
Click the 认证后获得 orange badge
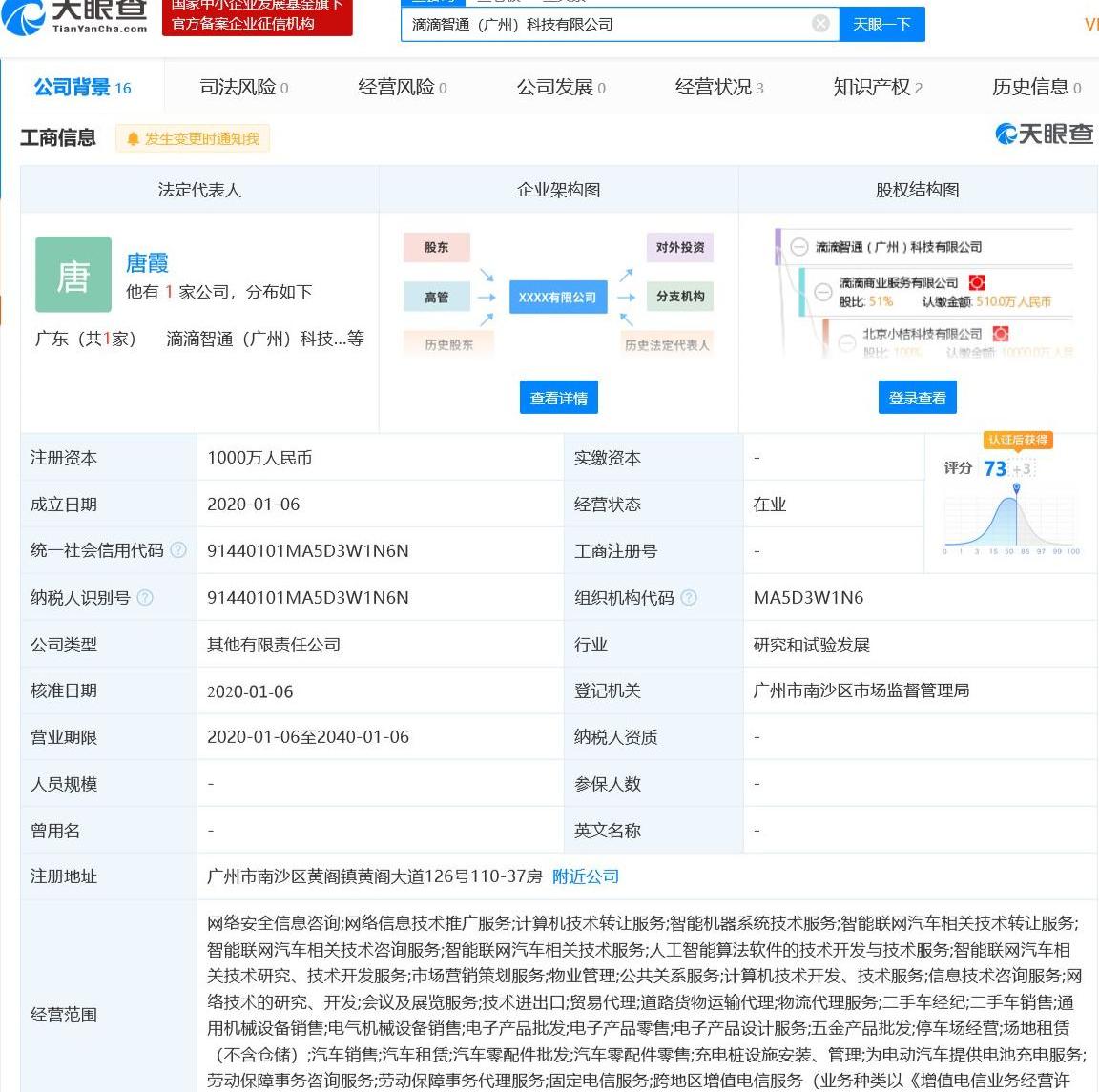[1018, 441]
